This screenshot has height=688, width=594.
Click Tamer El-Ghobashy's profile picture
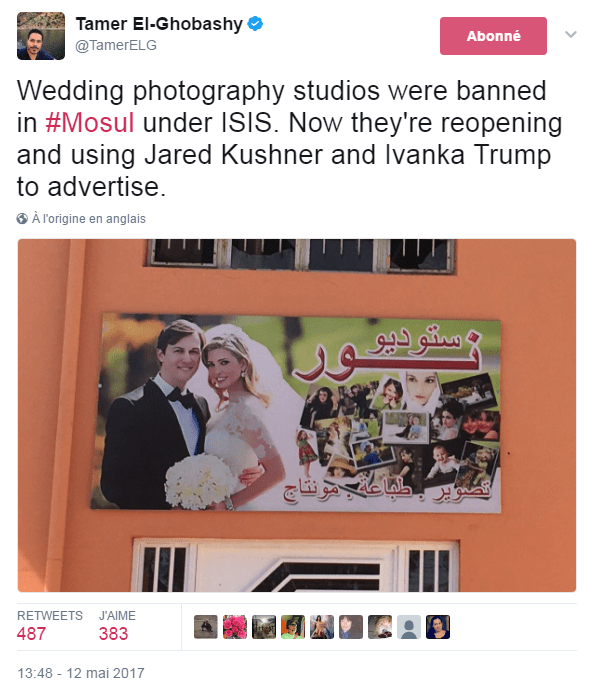tap(41, 36)
